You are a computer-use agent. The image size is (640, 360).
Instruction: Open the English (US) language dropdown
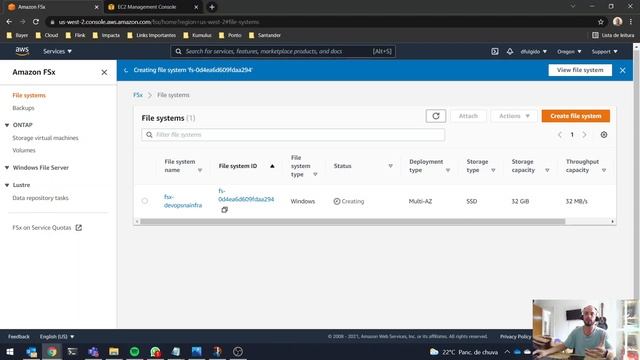click(57, 337)
